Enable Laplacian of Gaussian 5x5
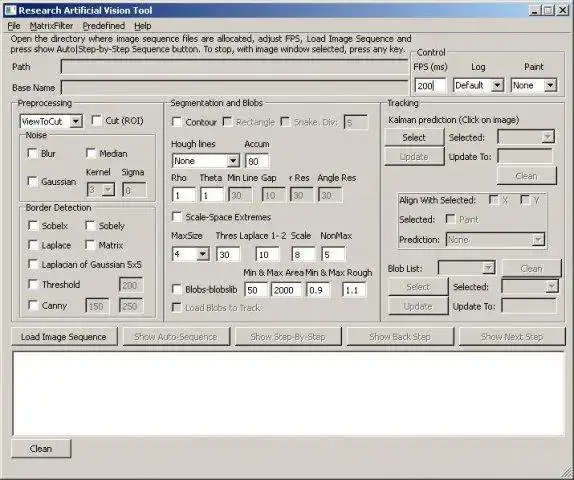Image resolution: width=574 pixels, height=480 pixels. [33, 264]
